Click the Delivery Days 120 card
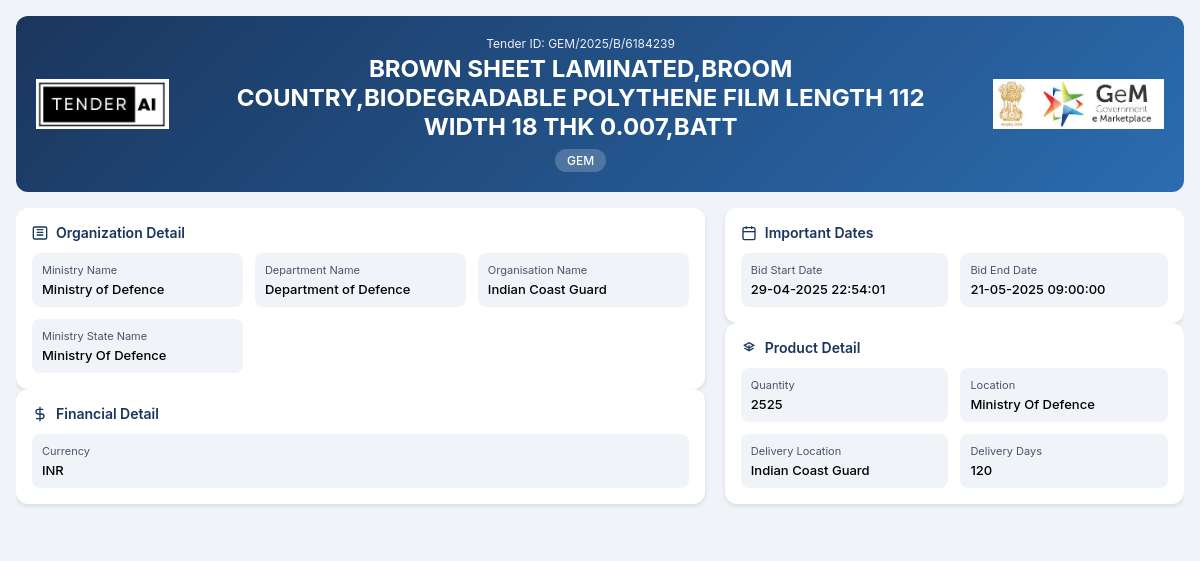This screenshot has width=1200, height=561. click(x=1064, y=461)
